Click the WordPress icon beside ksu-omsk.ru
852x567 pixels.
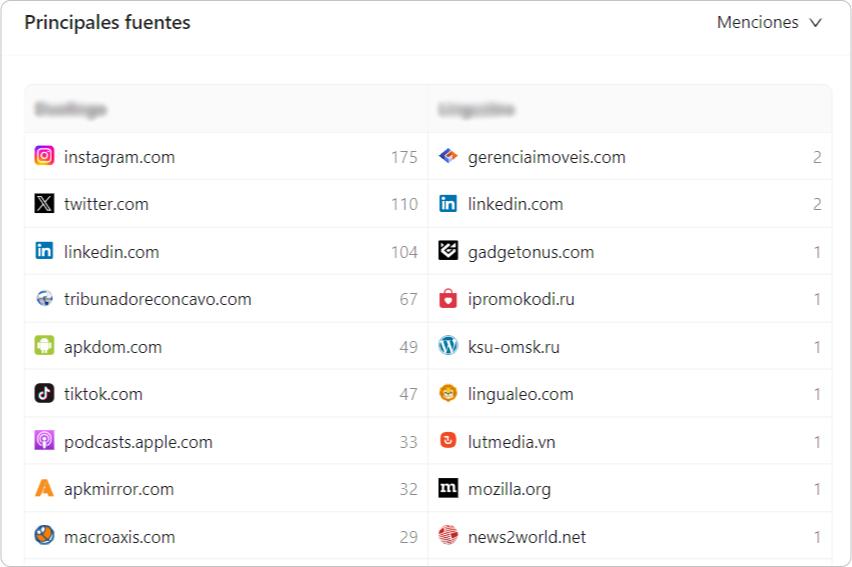pyautogui.click(x=448, y=346)
